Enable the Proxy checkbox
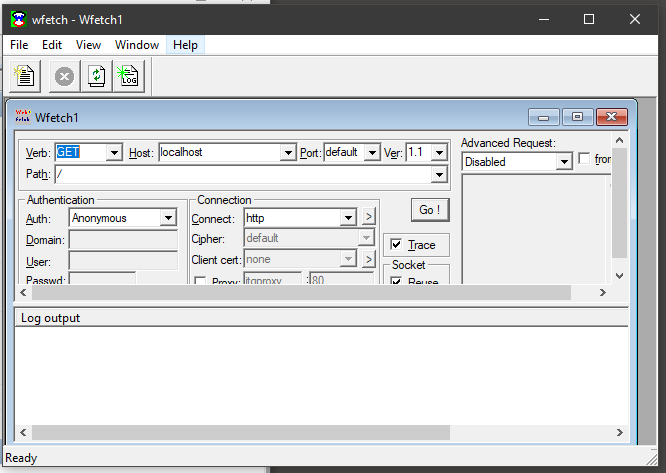Screen dimensions: 666x473 click(x=200, y=280)
